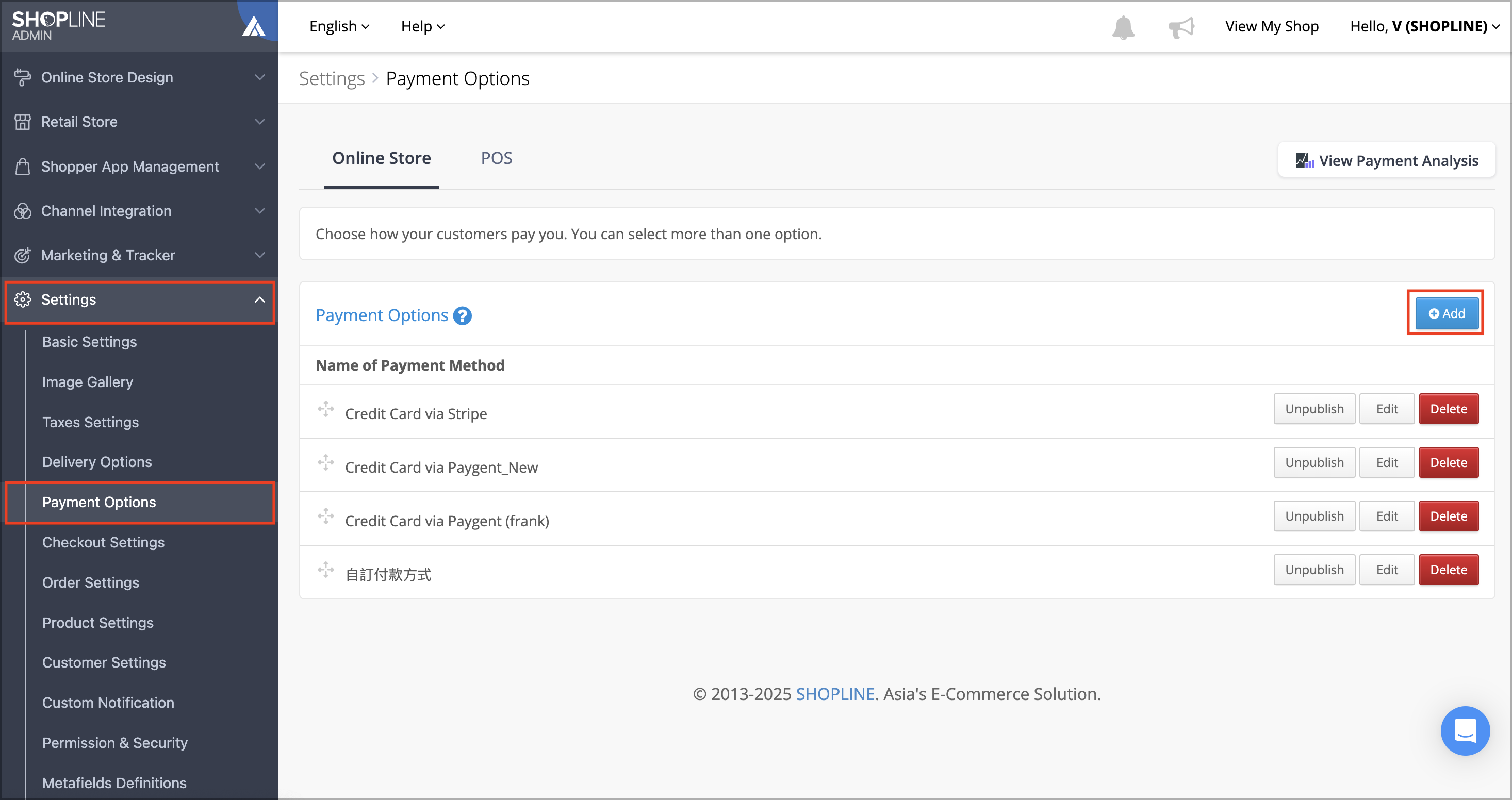Click View Payment Analysis button
The image size is (1512, 800).
1387,160
